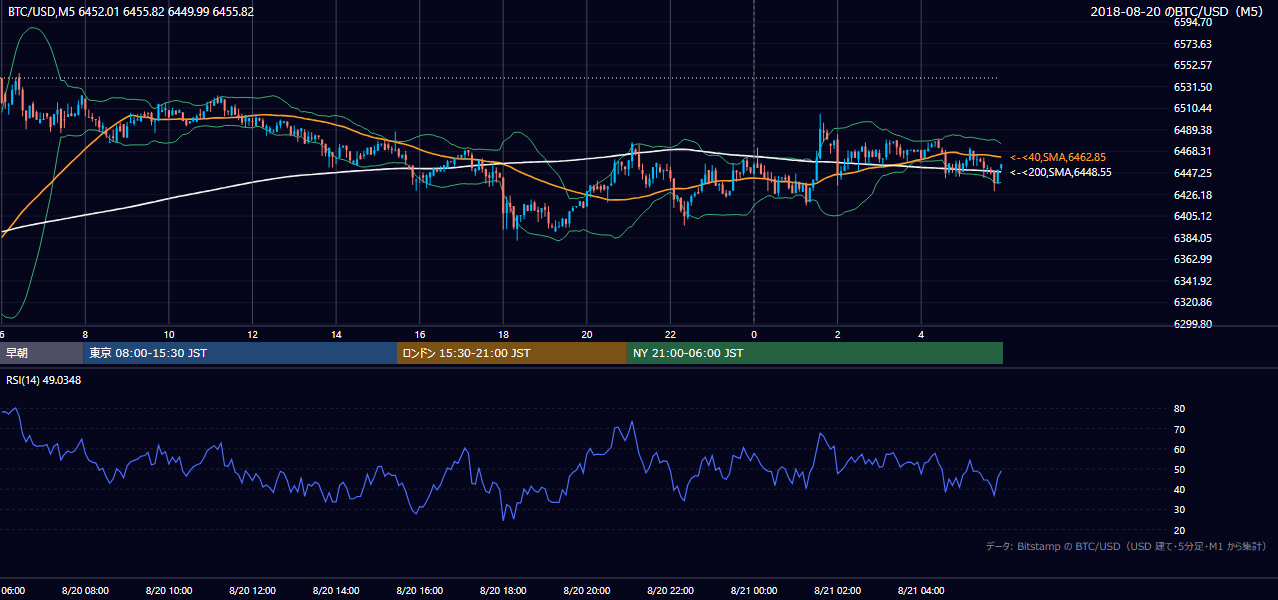This screenshot has width=1278, height=600.
Task: Click hour tick 8 under the price chart
Action: [x=85, y=334]
